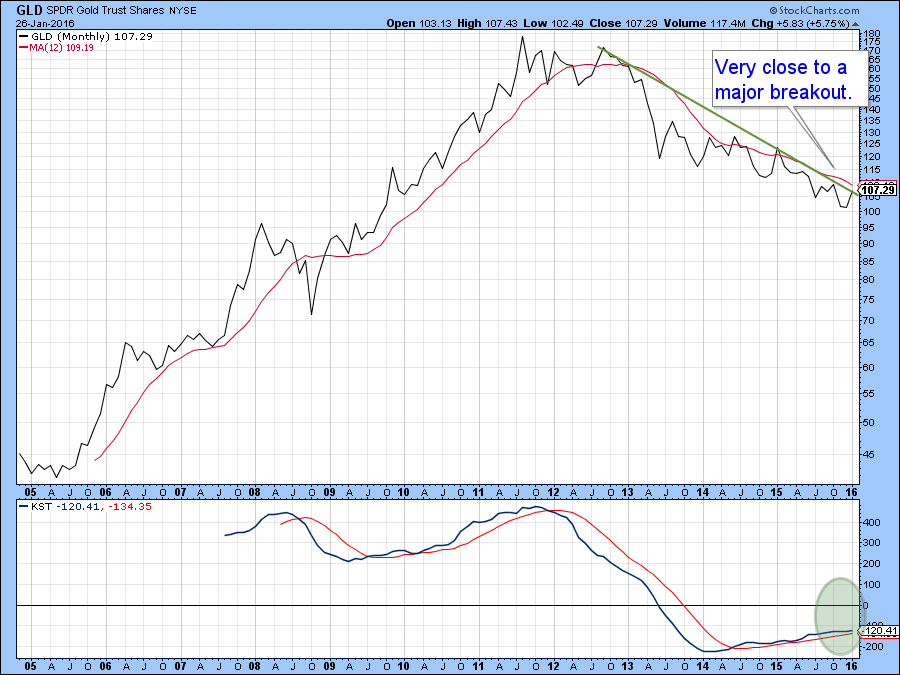Click the -120.41 value tag on KST axis

coord(878,631)
